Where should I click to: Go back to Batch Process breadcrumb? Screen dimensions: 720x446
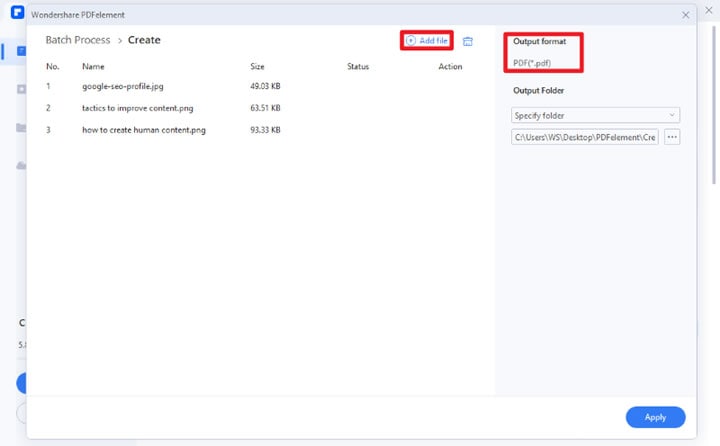pos(78,40)
